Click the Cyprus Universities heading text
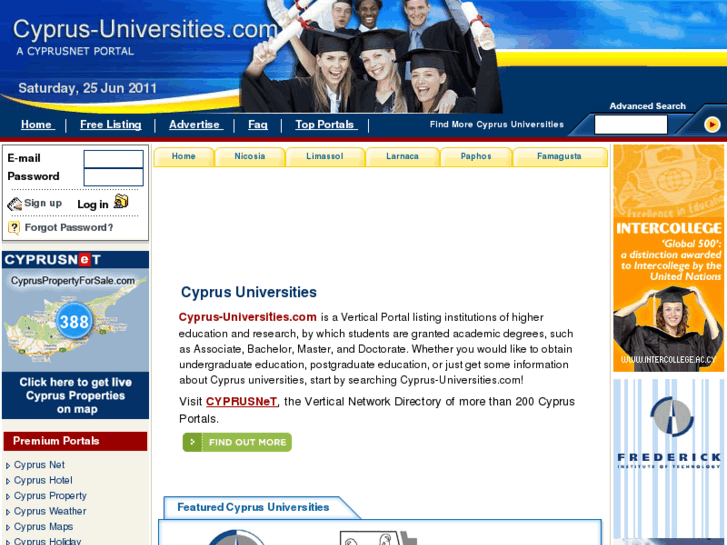This screenshot has width=727, height=545. coord(249,292)
